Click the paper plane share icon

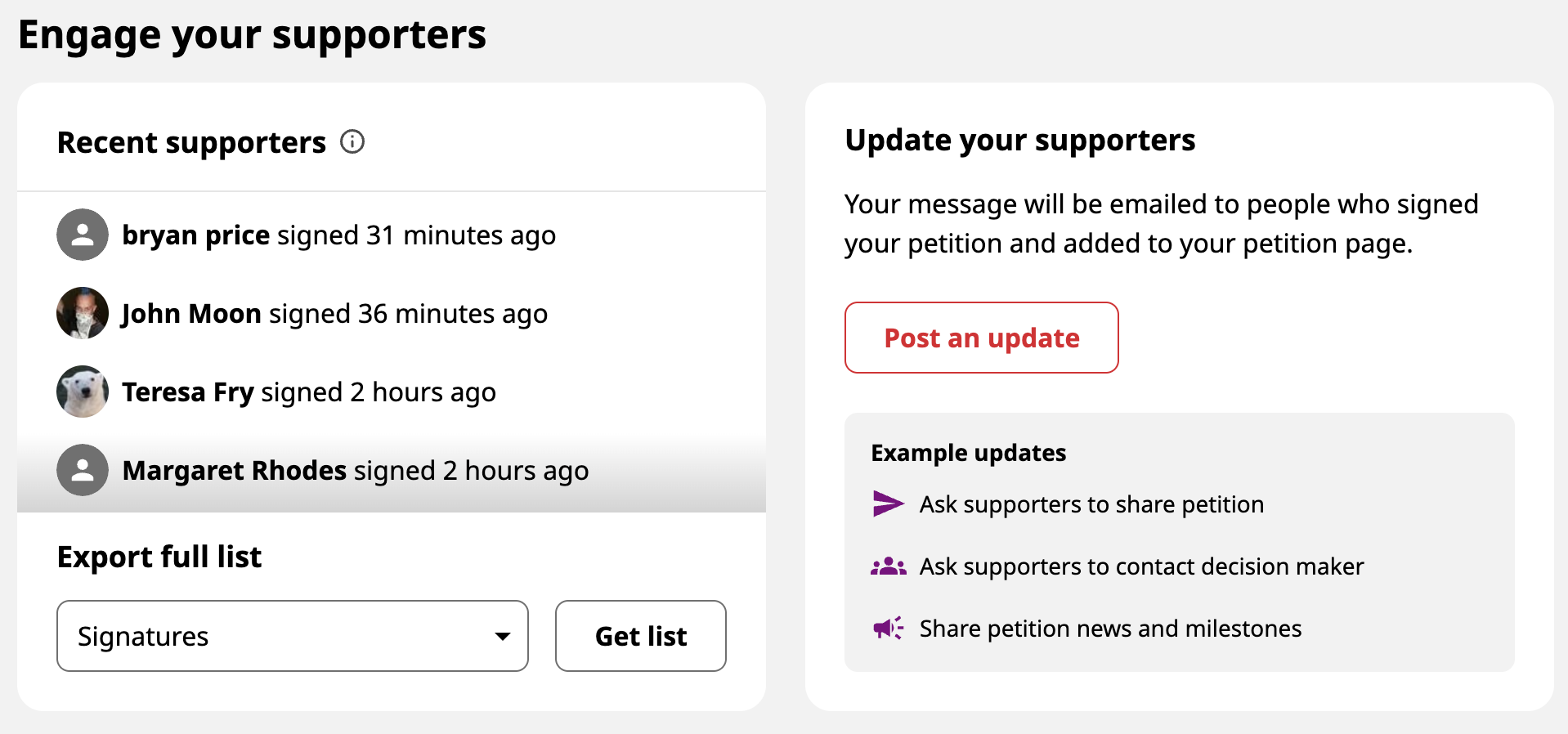tap(888, 504)
